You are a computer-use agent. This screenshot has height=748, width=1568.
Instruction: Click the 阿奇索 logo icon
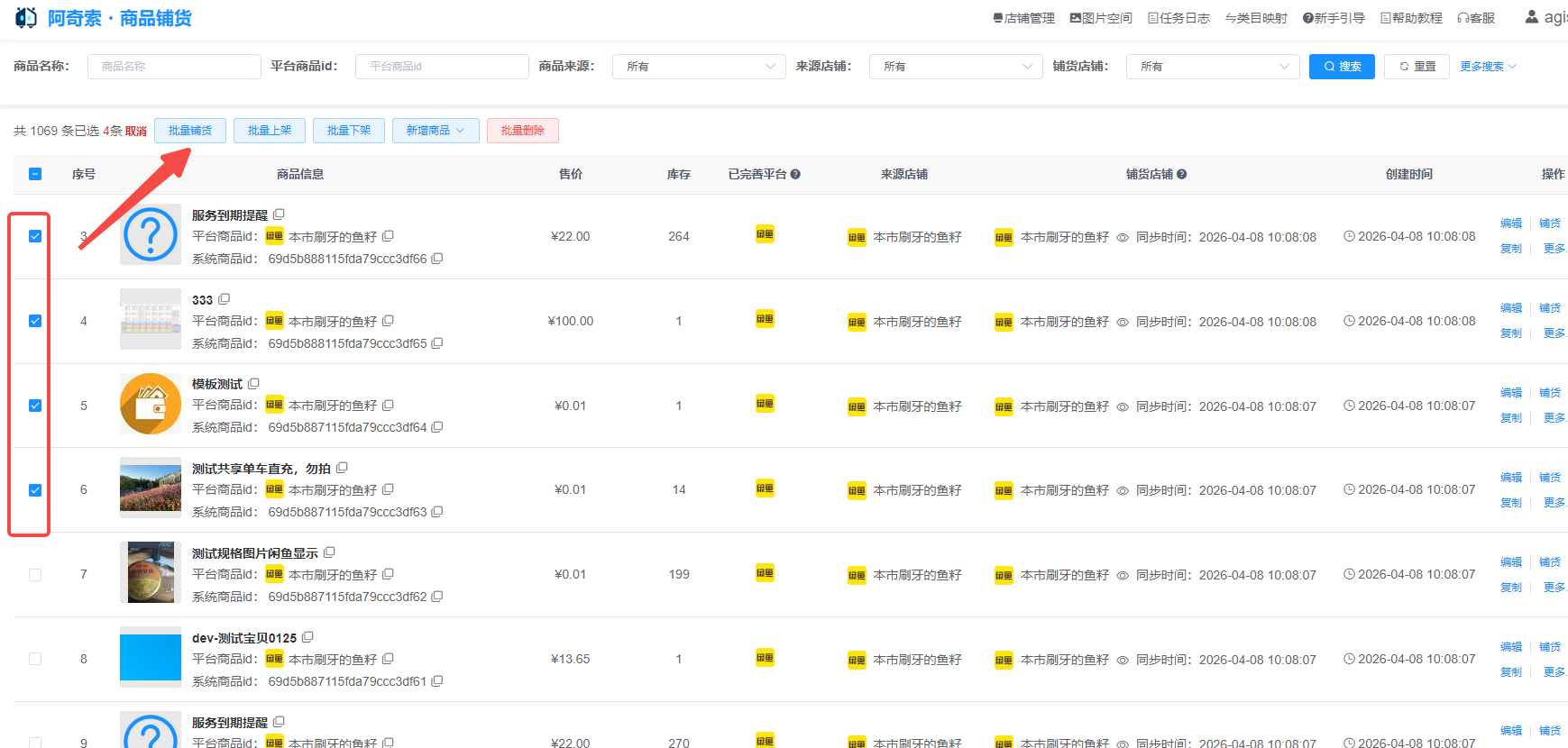point(26,18)
